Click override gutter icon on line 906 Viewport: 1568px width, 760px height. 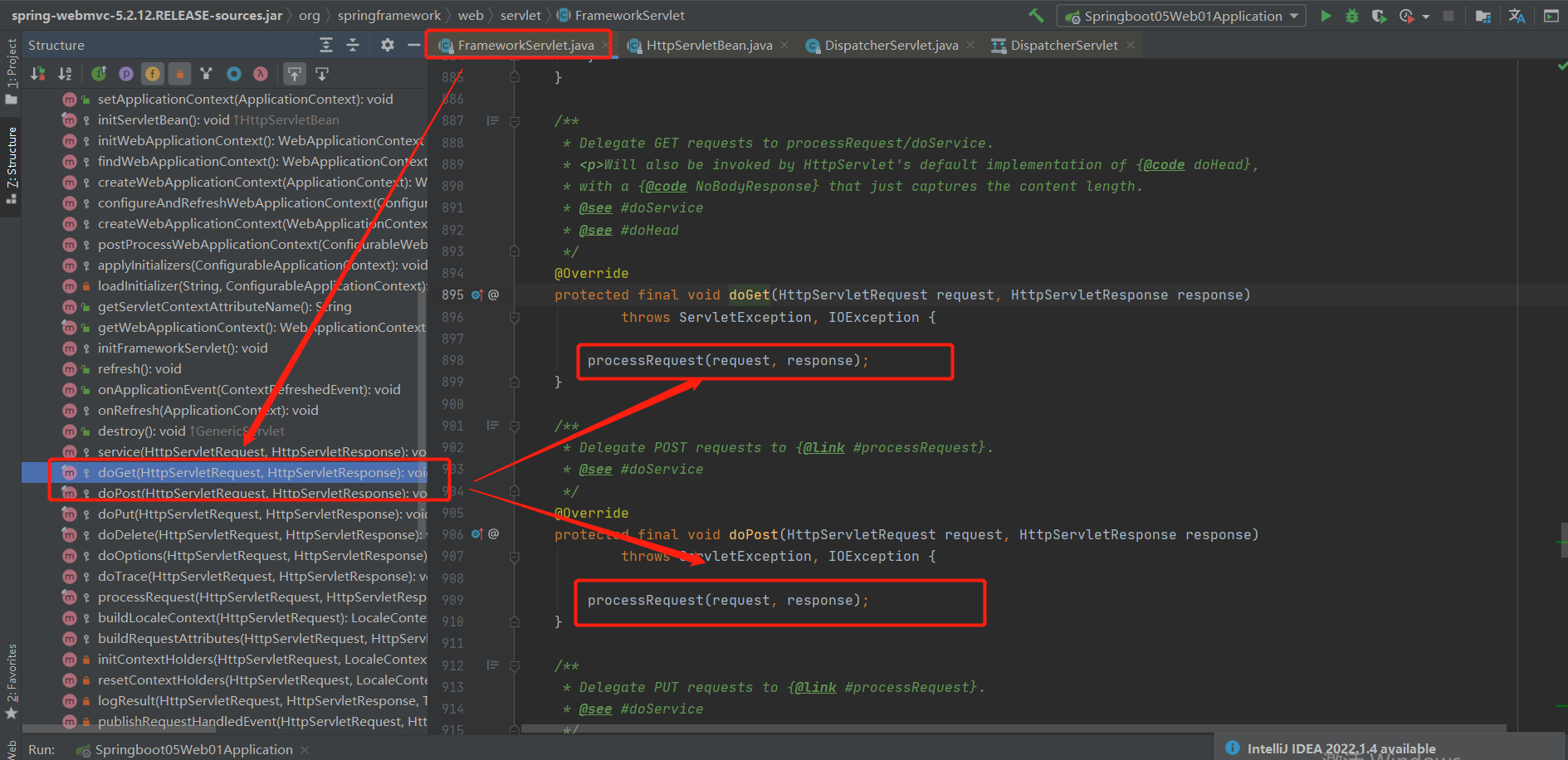(477, 534)
